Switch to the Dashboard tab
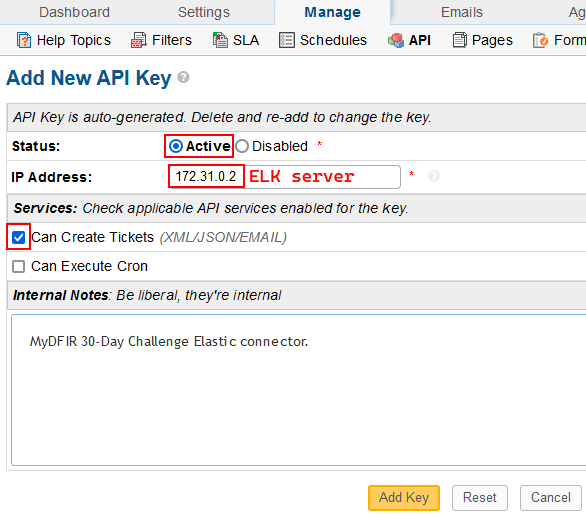Screen dimensions: 586x516 click(74, 12)
